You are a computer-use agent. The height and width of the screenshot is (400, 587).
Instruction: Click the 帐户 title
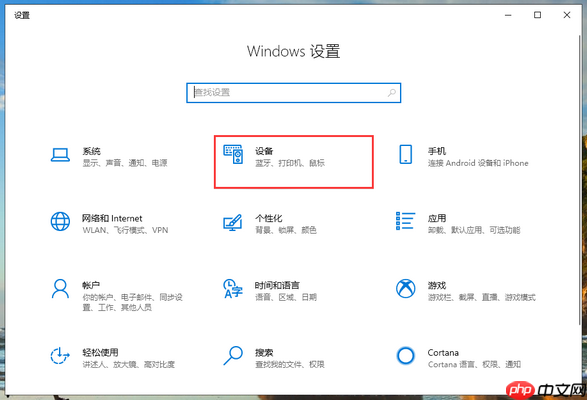[x=91, y=285]
